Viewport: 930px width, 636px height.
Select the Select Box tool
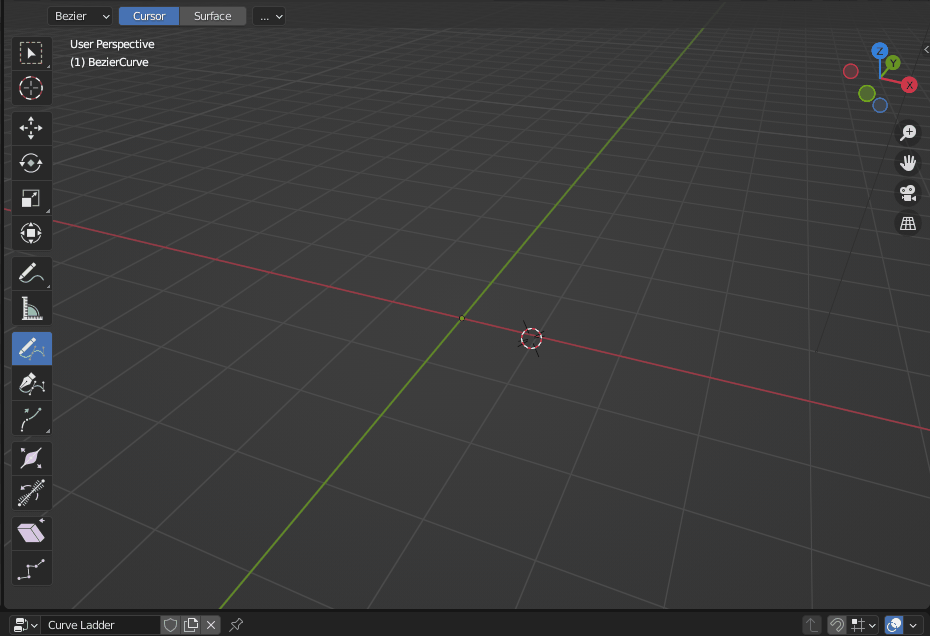[31, 53]
